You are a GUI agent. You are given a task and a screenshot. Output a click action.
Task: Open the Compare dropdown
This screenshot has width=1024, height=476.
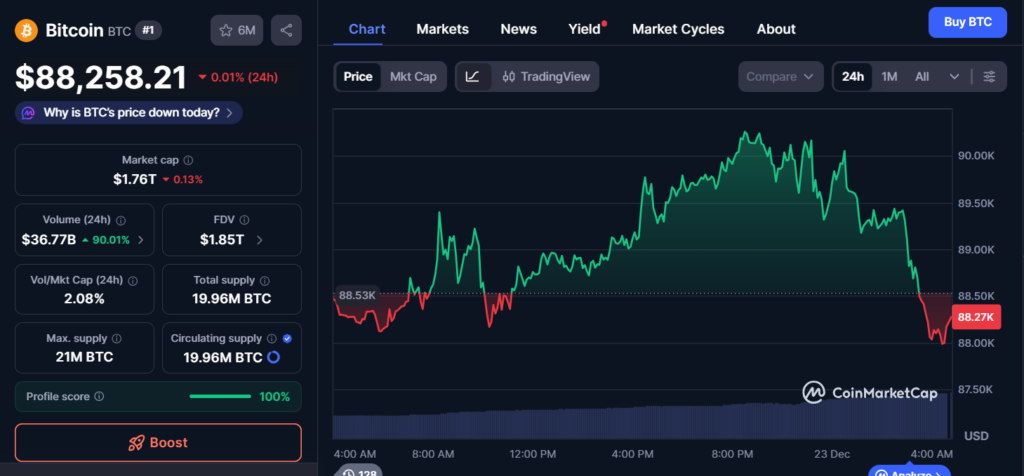pos(781,76)
